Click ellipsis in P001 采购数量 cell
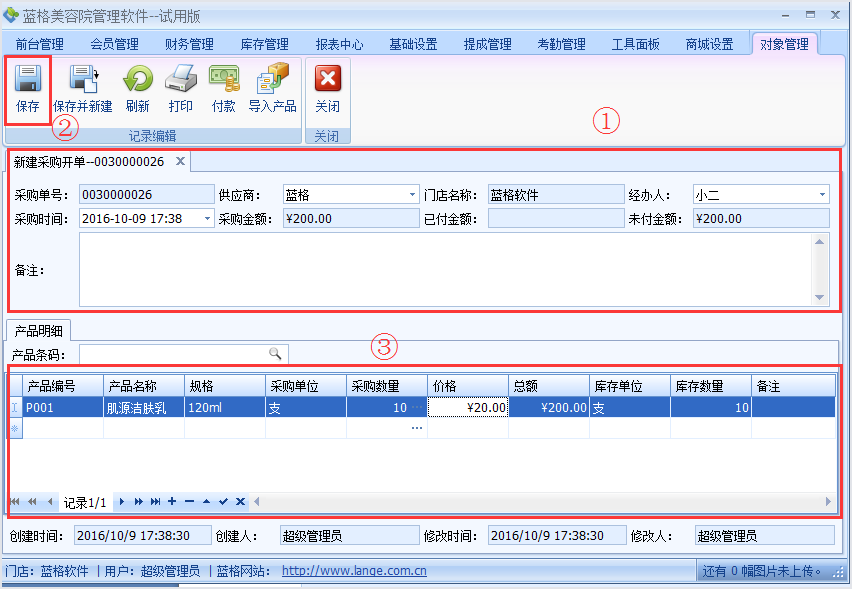The height and width of the screenshot is (589, 852). pos(417,408)
